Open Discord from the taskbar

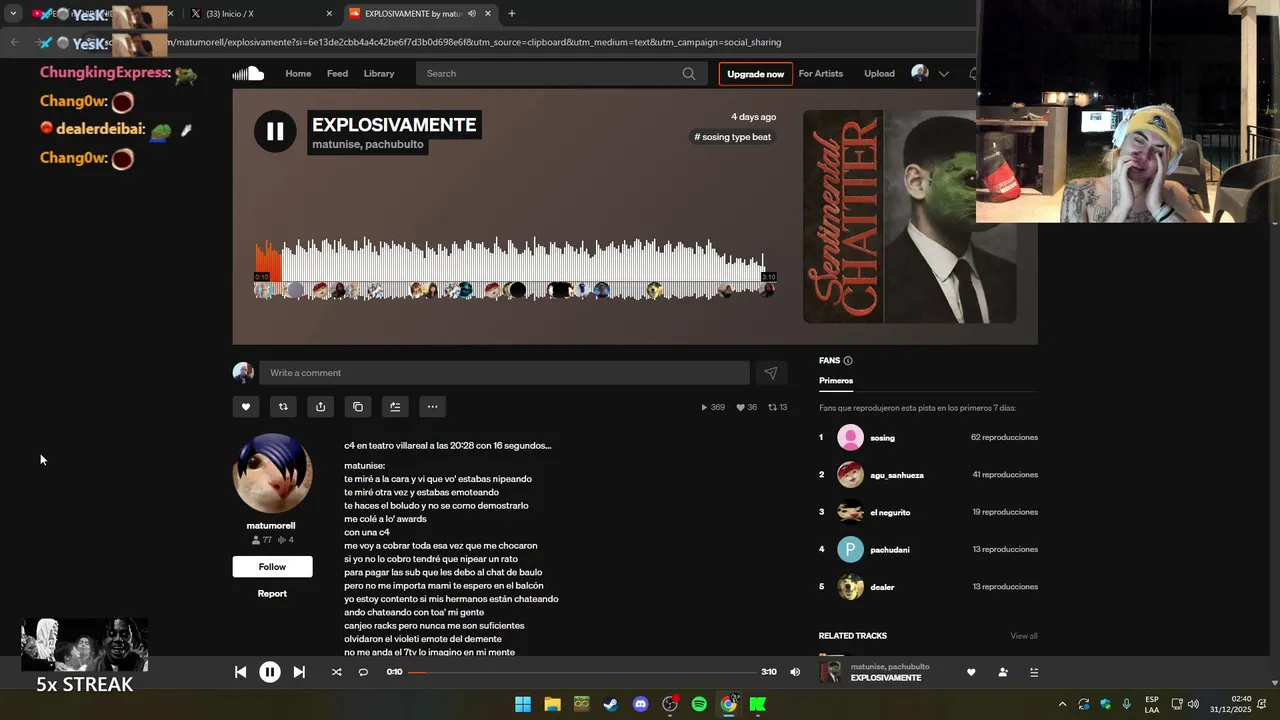tap(640, 704)
